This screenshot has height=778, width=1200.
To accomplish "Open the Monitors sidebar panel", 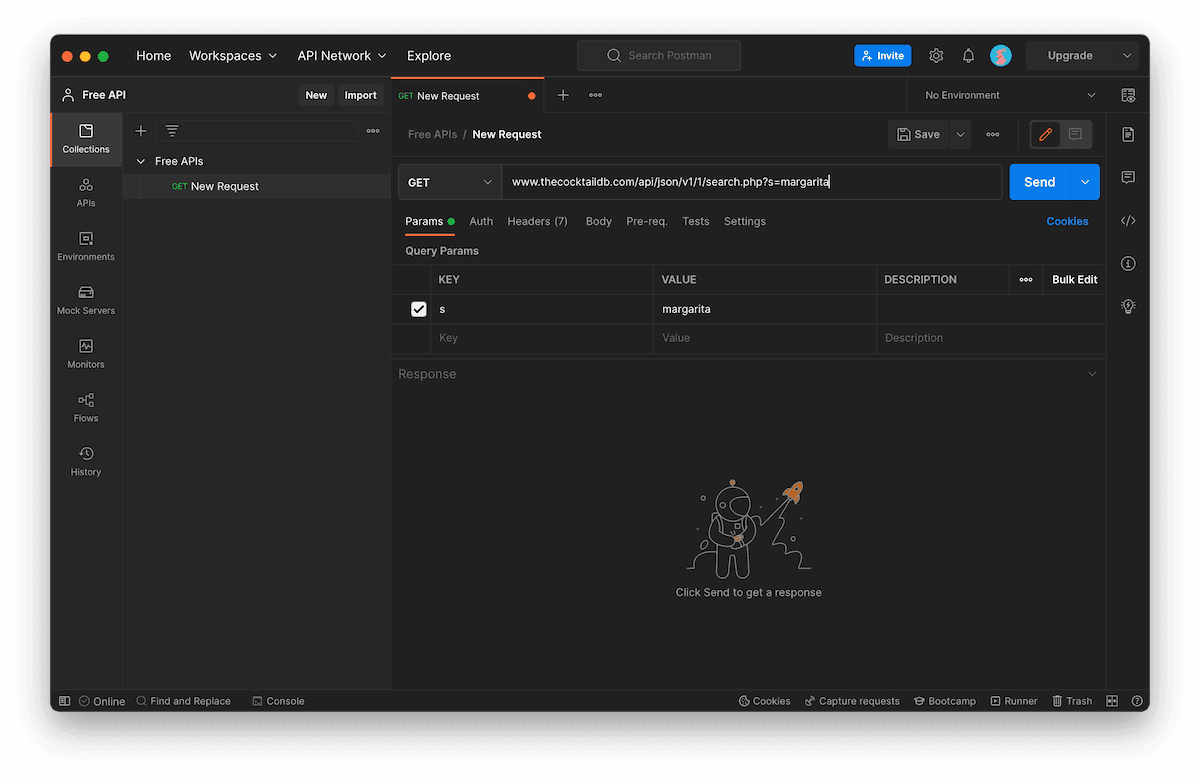I will pyautogui.click(x=86, y=355).
